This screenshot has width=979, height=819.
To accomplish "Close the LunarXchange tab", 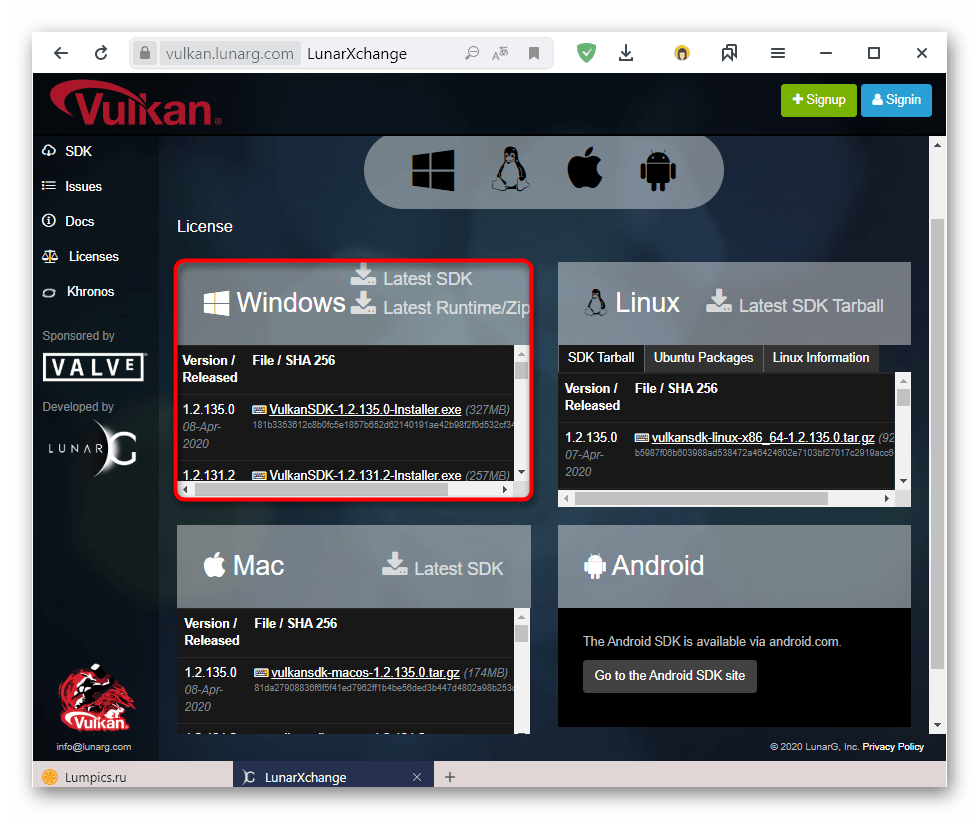I will click(x=417, y=777).
